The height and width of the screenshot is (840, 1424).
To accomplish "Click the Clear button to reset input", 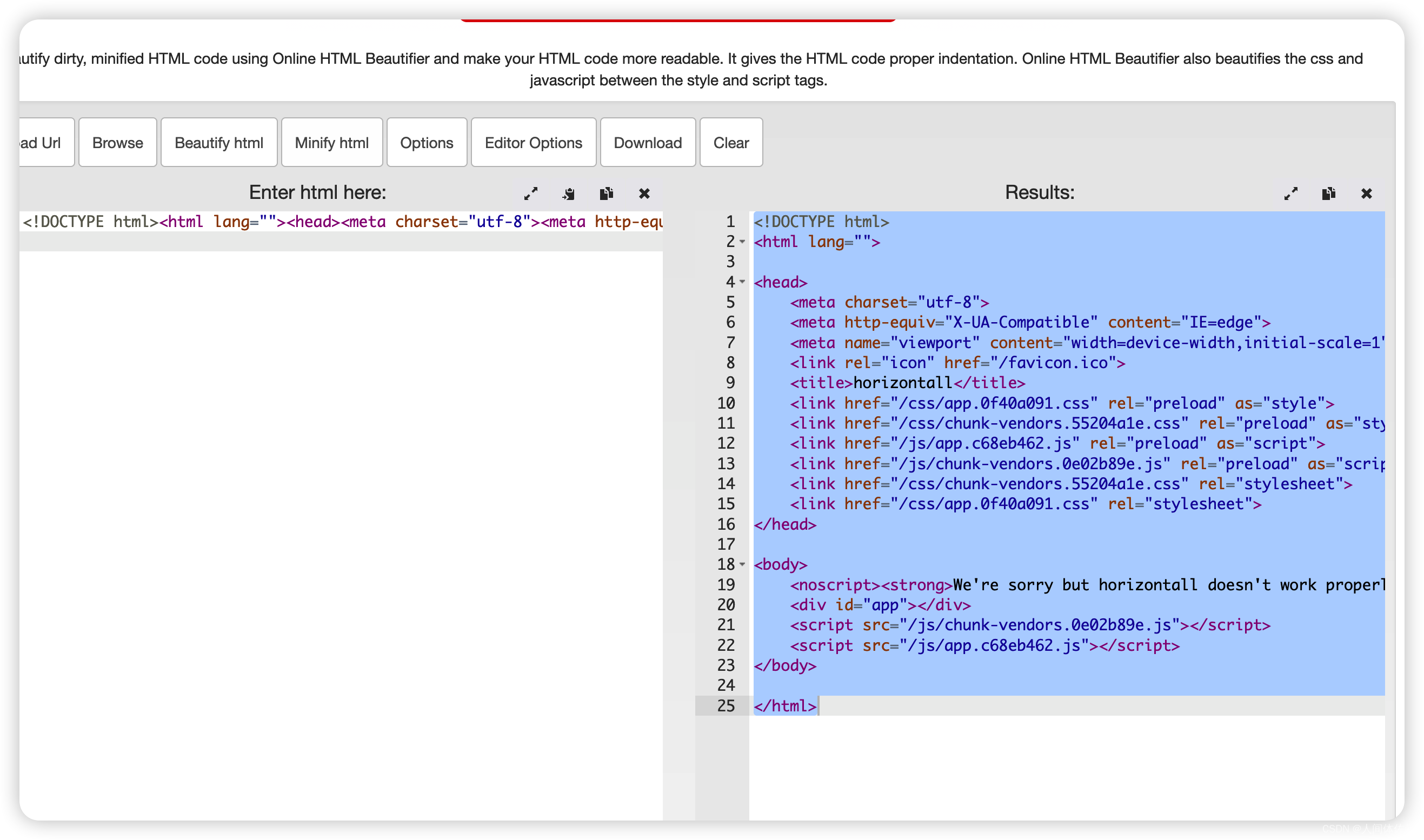I will (x=731, y=141).
